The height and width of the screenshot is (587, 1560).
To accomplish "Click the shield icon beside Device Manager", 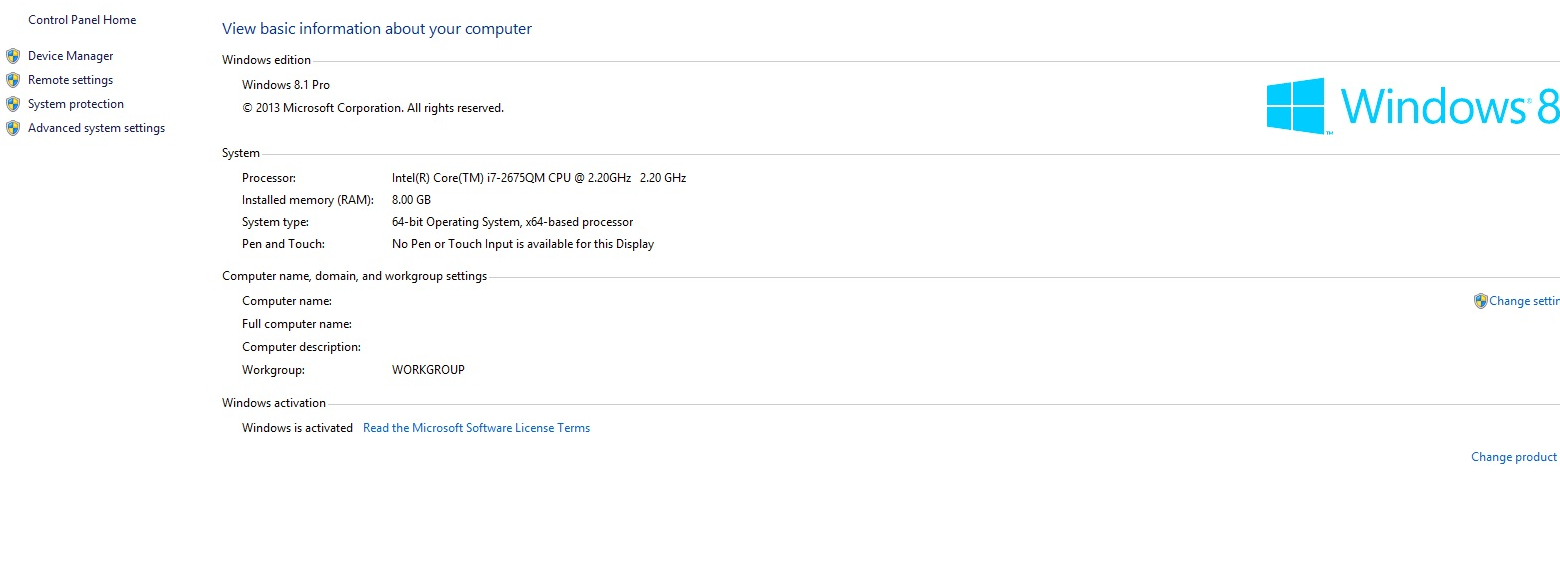I will pyautogui.click(x=13, y=56).
